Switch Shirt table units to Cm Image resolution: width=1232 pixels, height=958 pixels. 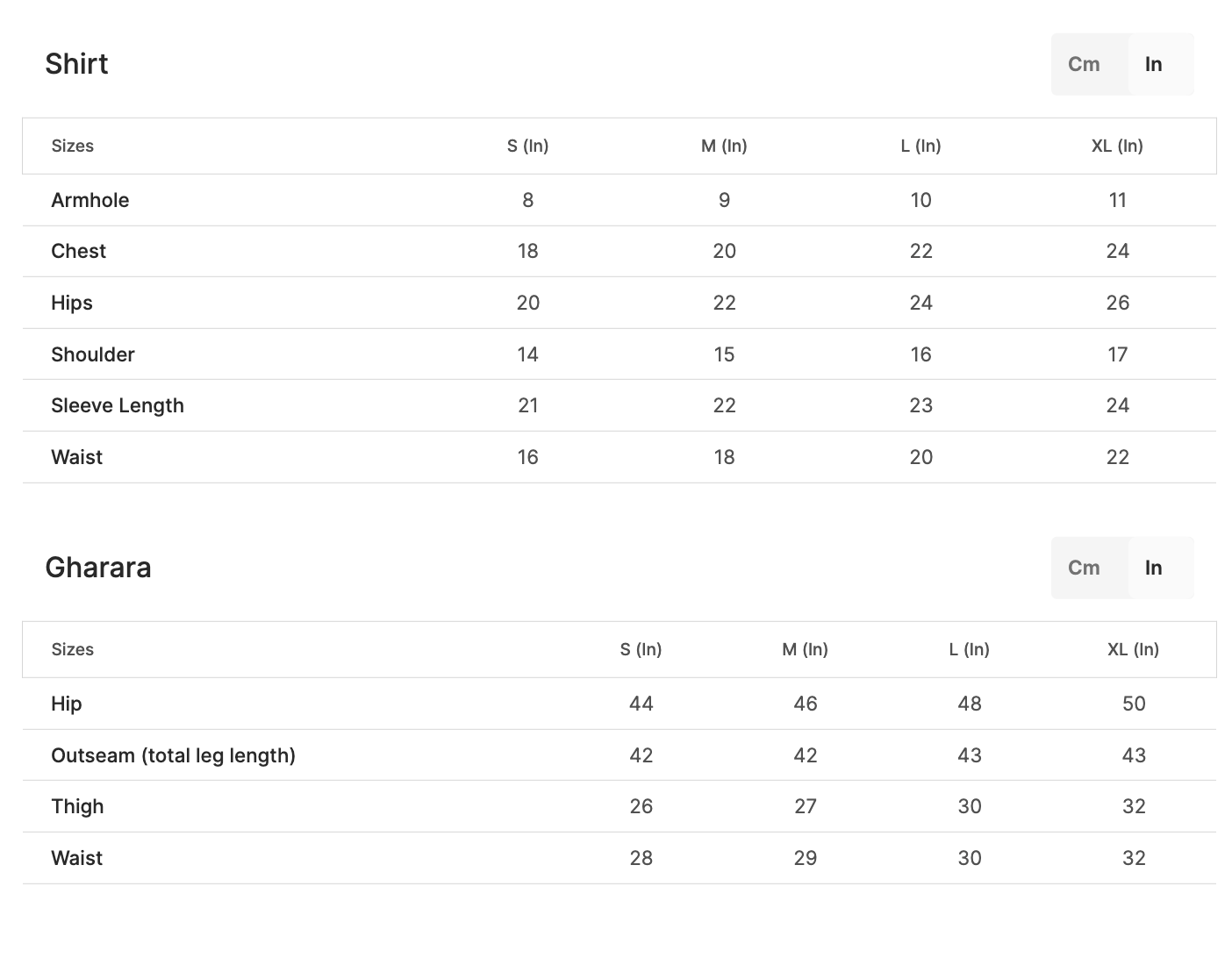point(1084,64)
